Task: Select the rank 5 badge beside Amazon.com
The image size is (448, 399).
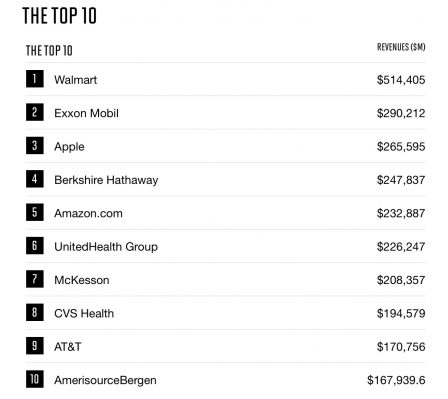Action: click(x=35, y=212)
